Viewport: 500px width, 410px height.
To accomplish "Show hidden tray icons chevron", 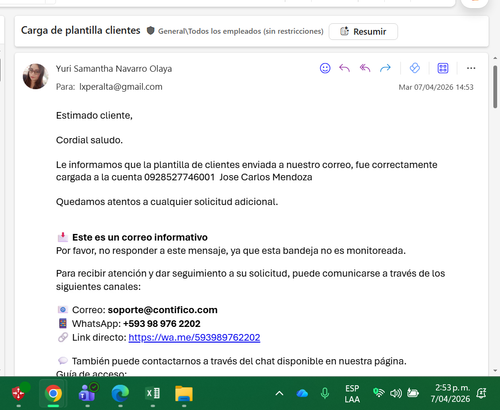I will [279, 394].
